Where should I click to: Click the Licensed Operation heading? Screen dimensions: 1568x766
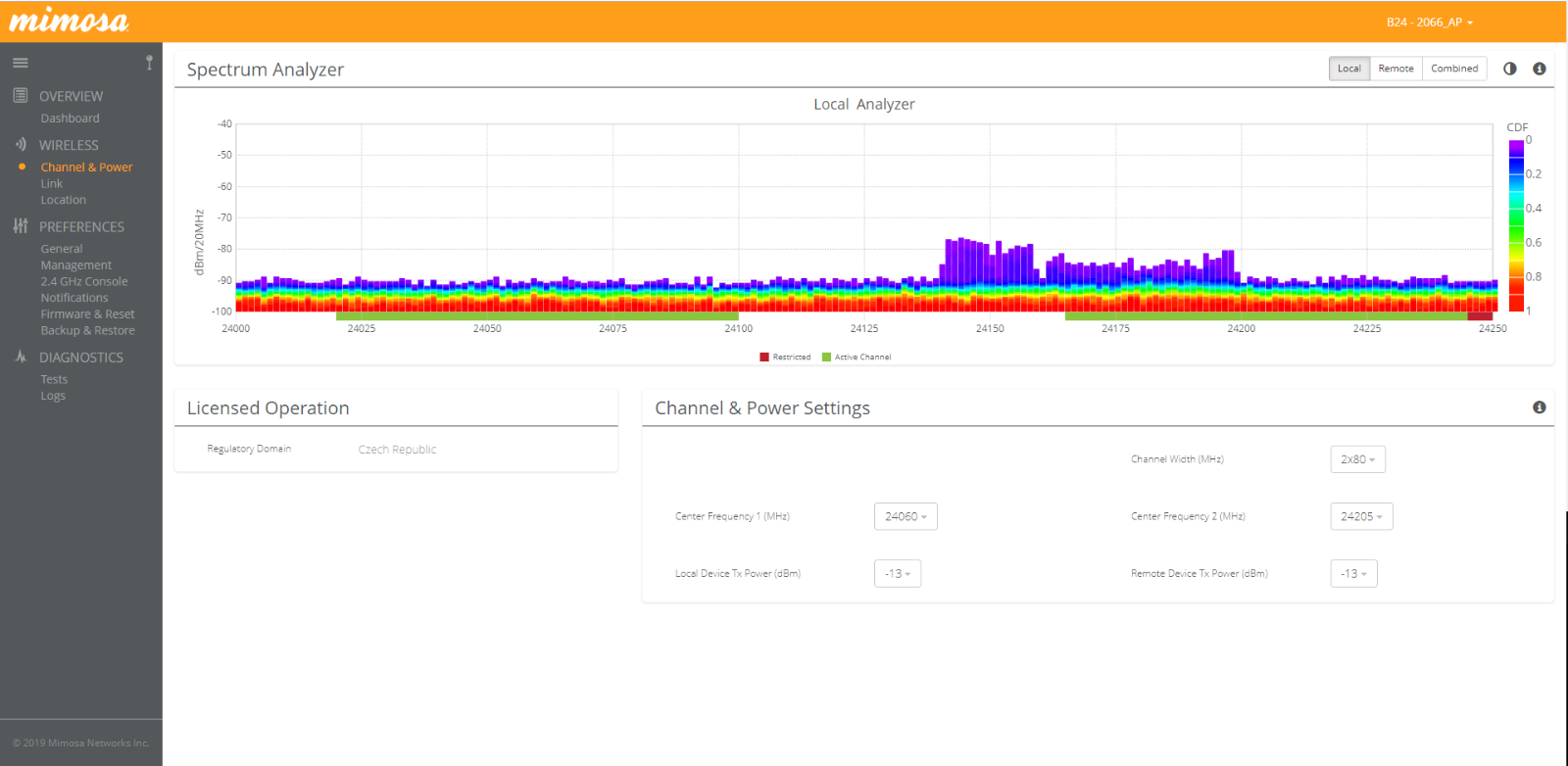pyautogui.click(x=268, y=408)
